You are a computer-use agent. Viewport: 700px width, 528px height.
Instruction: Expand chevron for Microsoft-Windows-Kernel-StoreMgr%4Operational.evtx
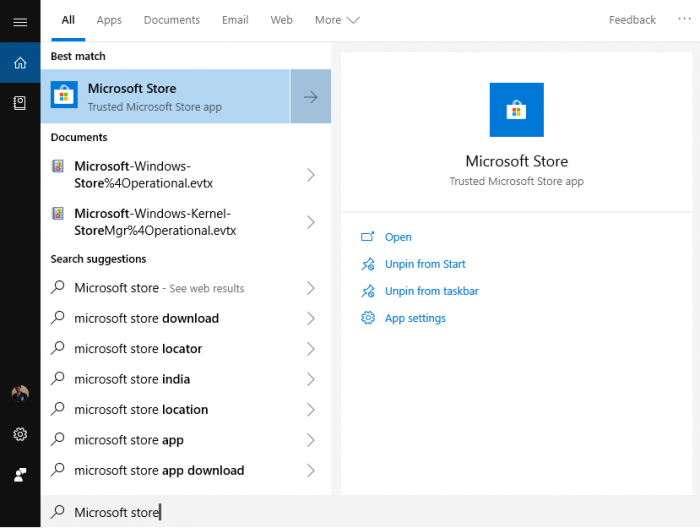click(311, 222)
